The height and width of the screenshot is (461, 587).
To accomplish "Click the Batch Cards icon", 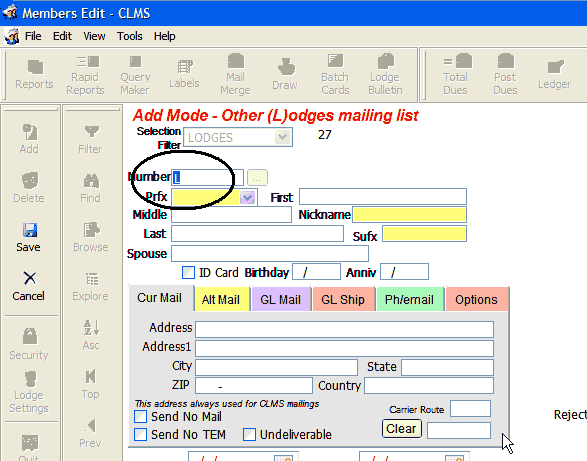I will [335, 61].
